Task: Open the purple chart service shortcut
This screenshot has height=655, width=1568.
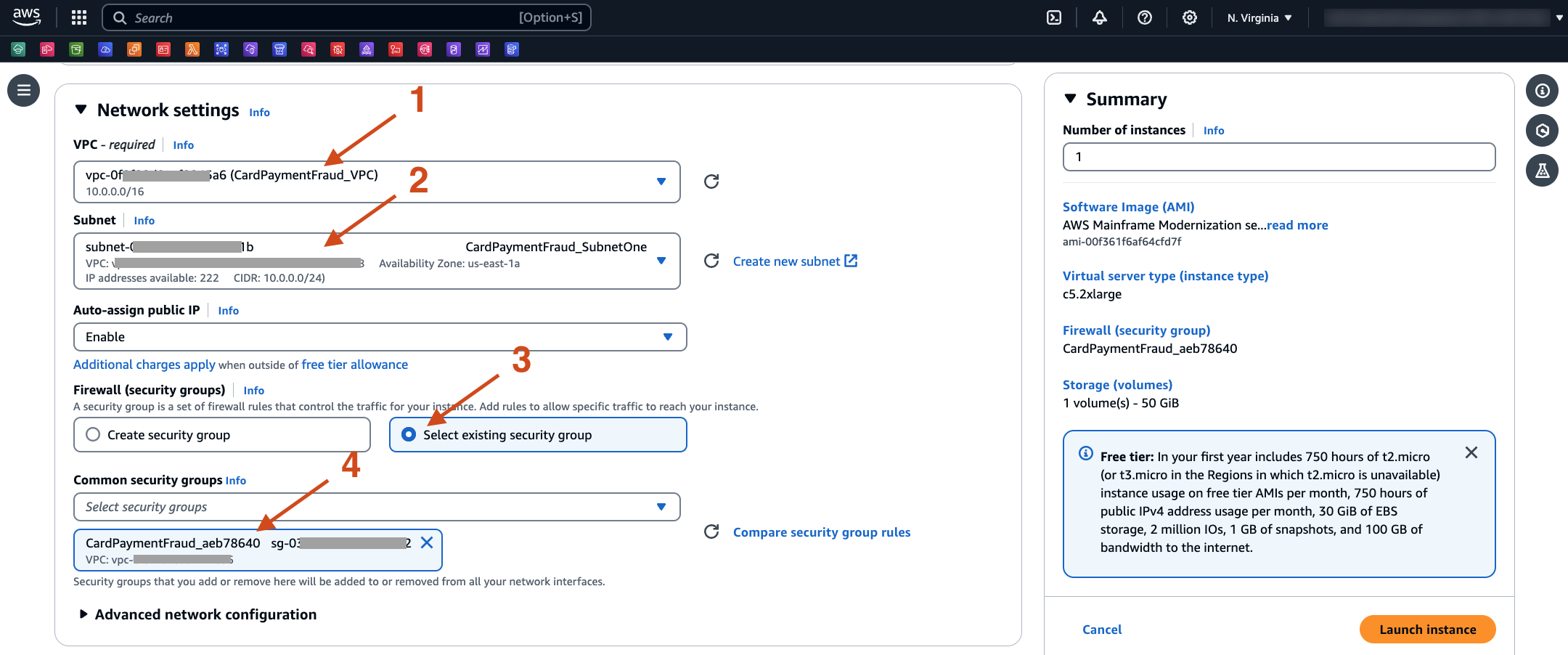Action: (x=483, y=49)
